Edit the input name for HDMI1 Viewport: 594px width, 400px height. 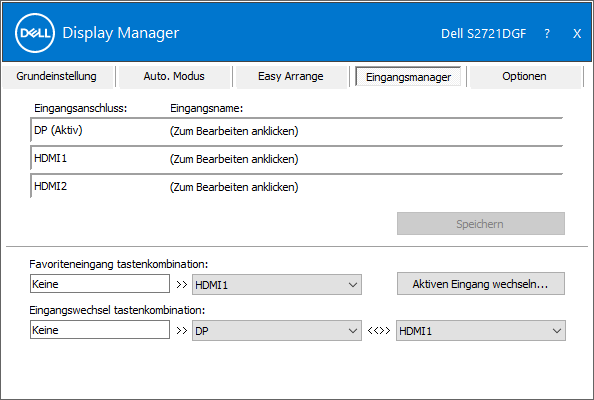tap(234, 159)
